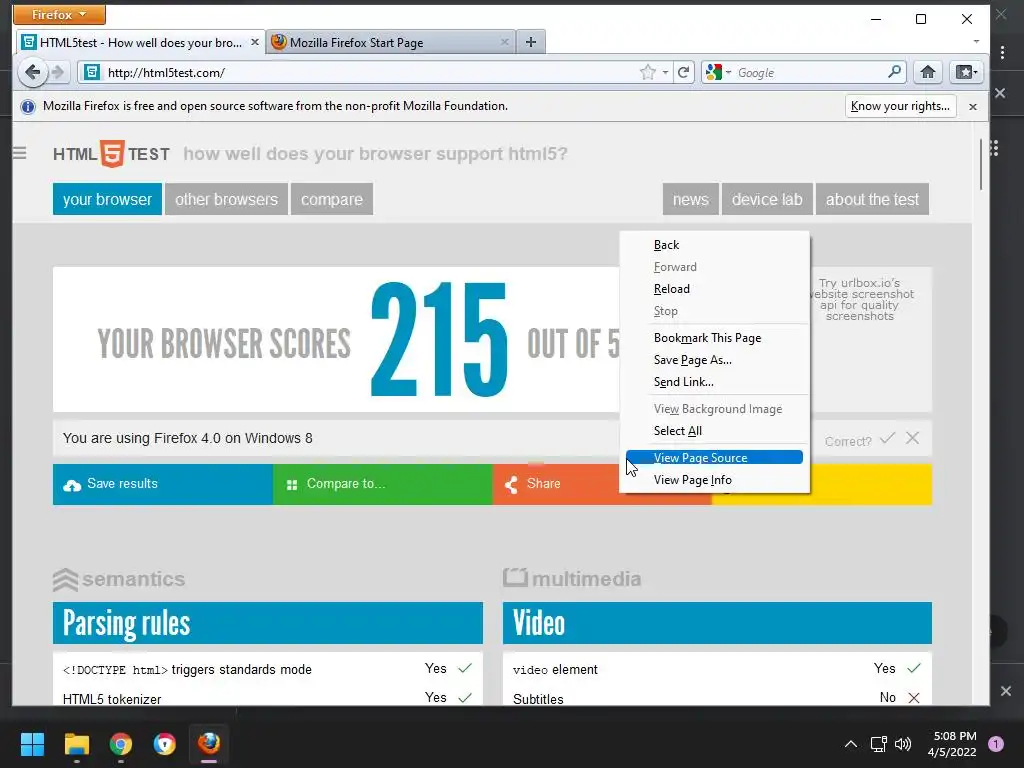Bookmark page with the star icon

pyautogui.click(x=647, y=72)
